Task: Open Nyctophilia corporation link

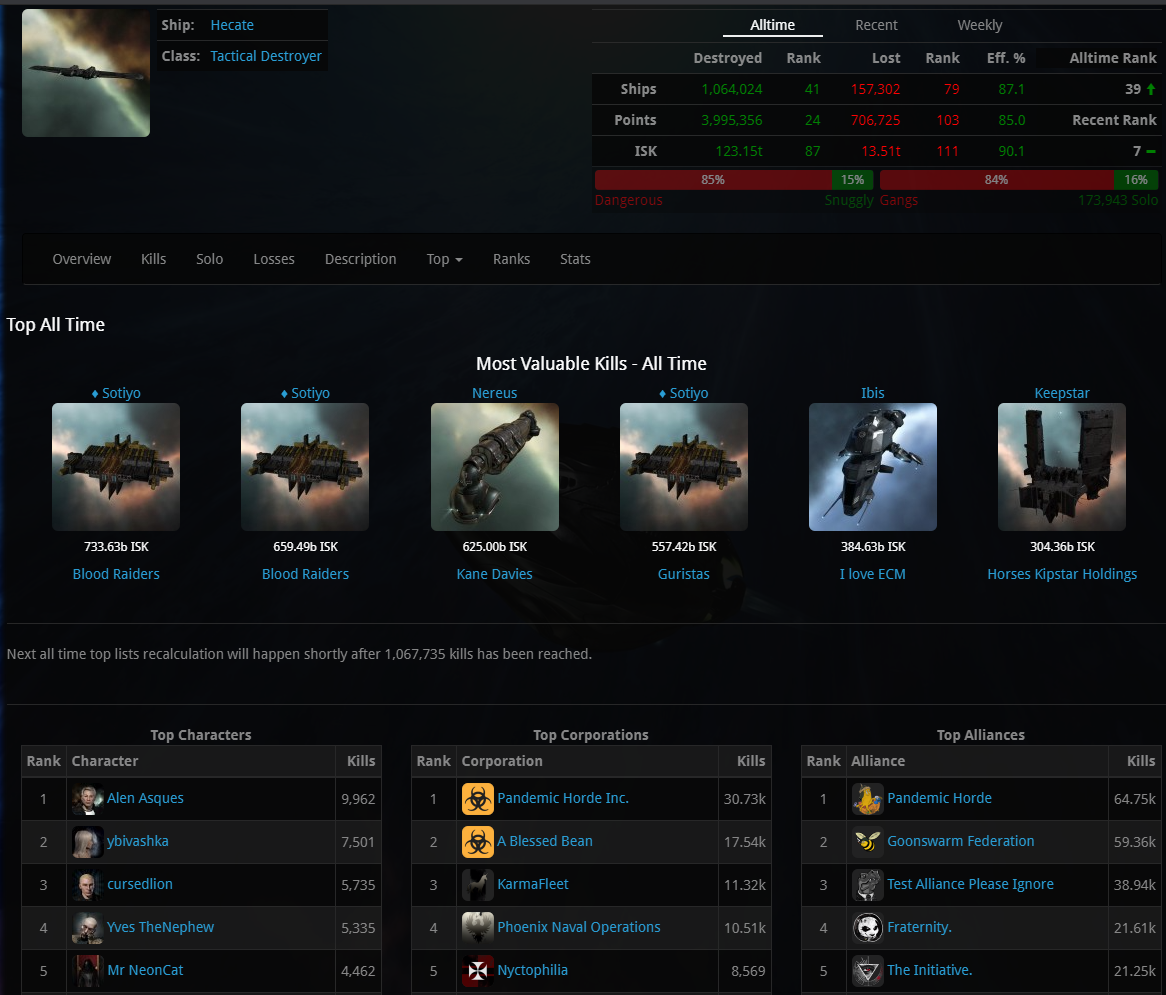Action: pyautogui.click(x=532, y=970)
